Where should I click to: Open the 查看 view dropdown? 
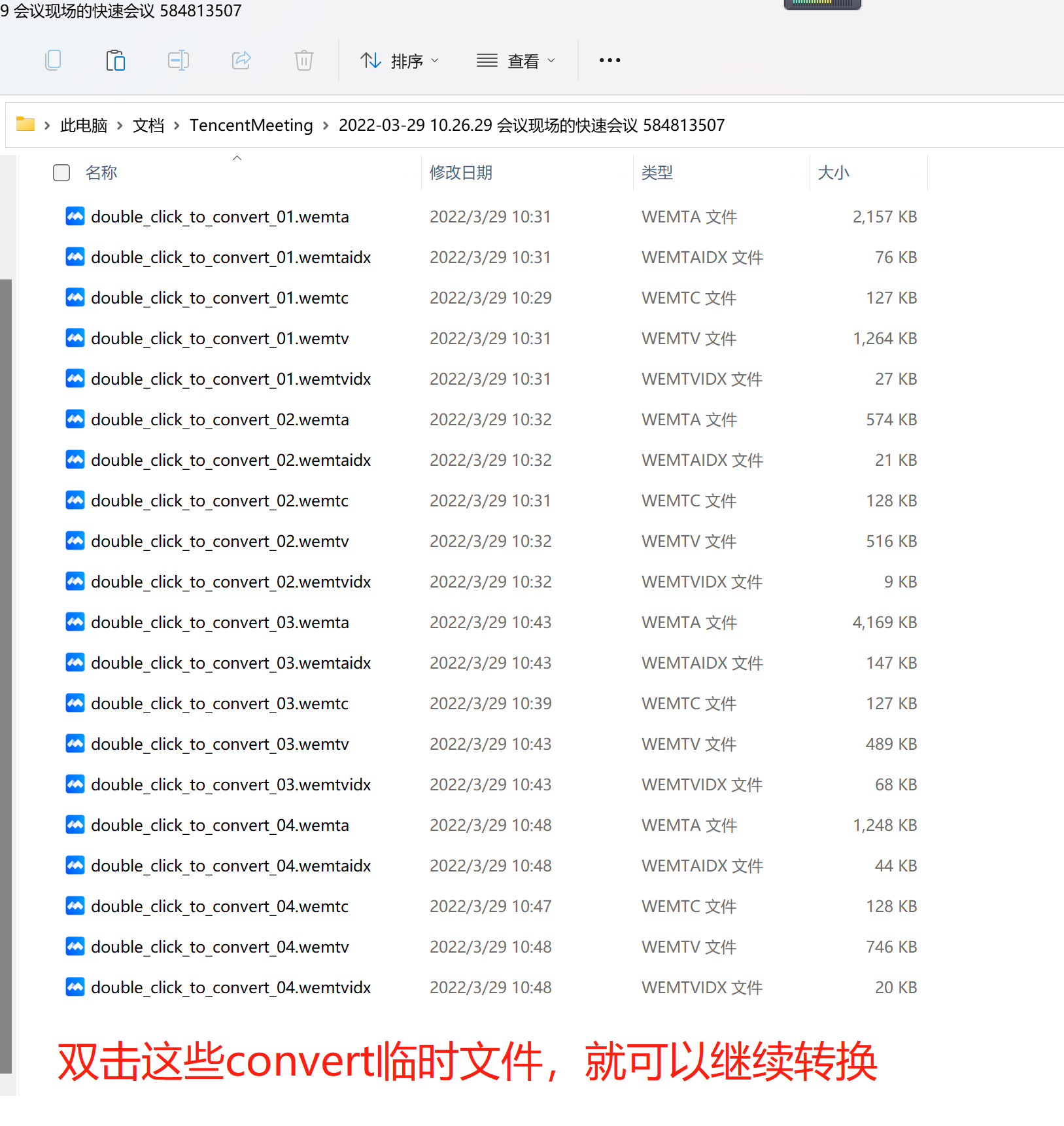pyautogui.click(x=516, y=61)
